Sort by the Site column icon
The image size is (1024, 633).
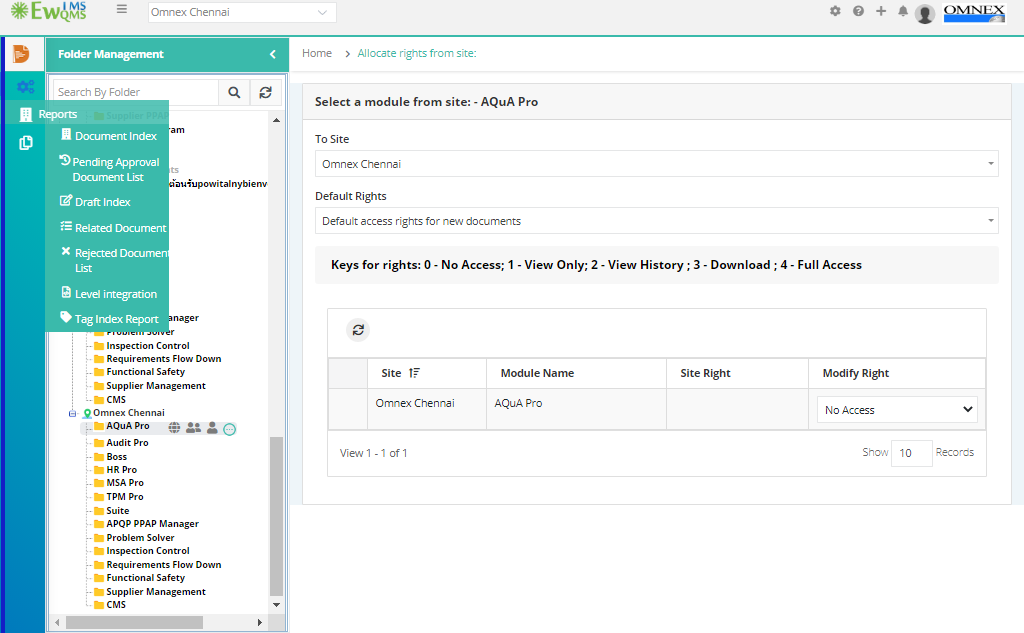(414, 373)
